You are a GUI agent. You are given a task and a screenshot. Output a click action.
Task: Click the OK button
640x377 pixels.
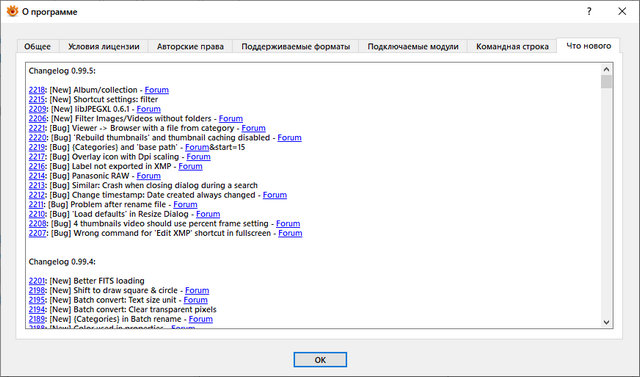coord(320,360)
